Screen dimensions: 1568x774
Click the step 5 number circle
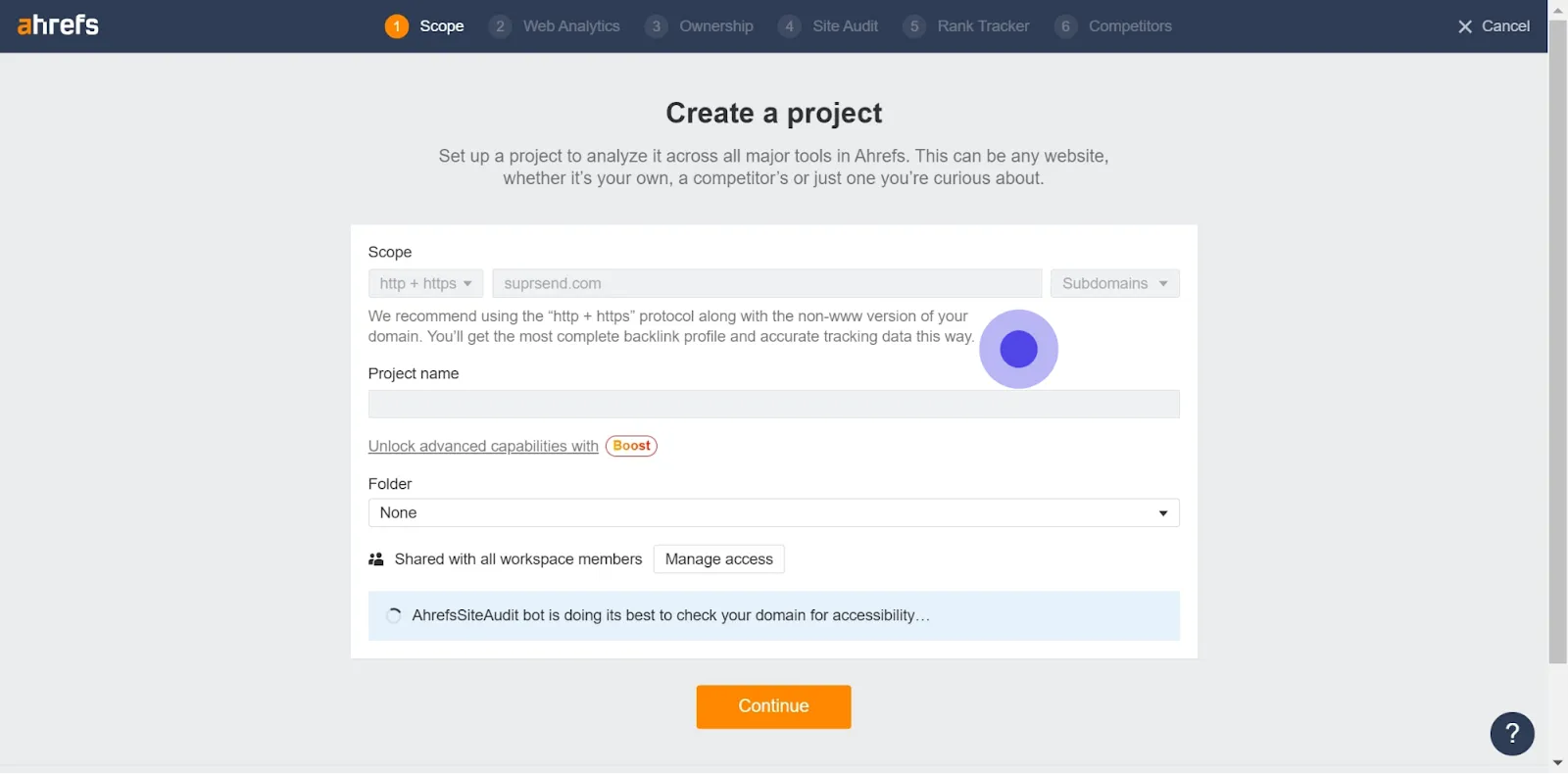913,26
